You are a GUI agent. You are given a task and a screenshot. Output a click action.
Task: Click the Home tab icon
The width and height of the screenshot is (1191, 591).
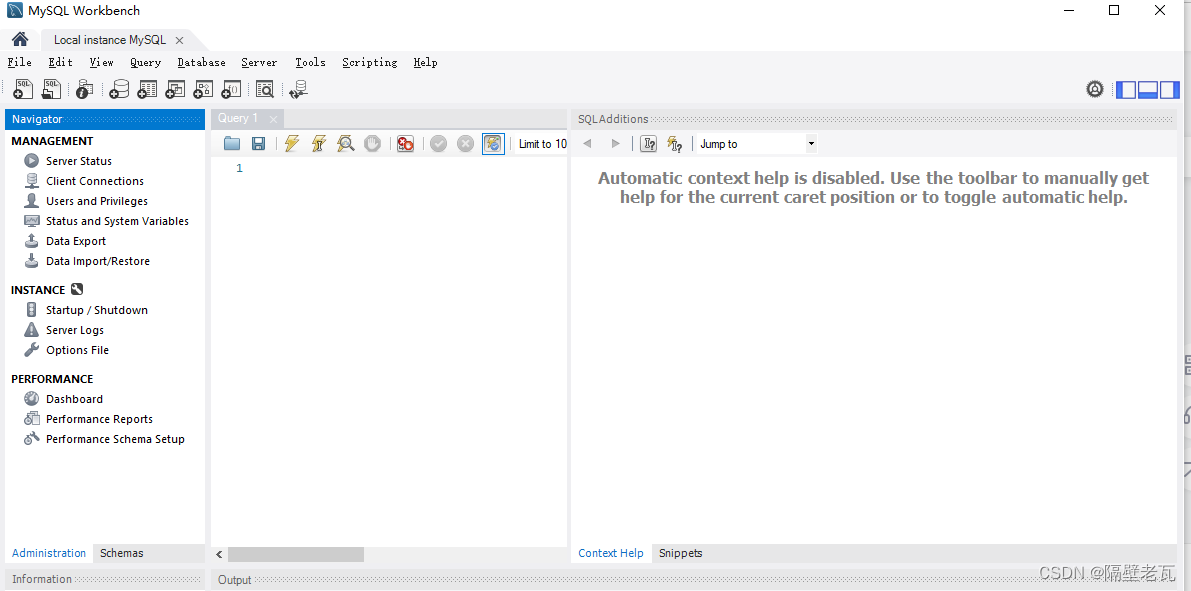tap(20, 40)
